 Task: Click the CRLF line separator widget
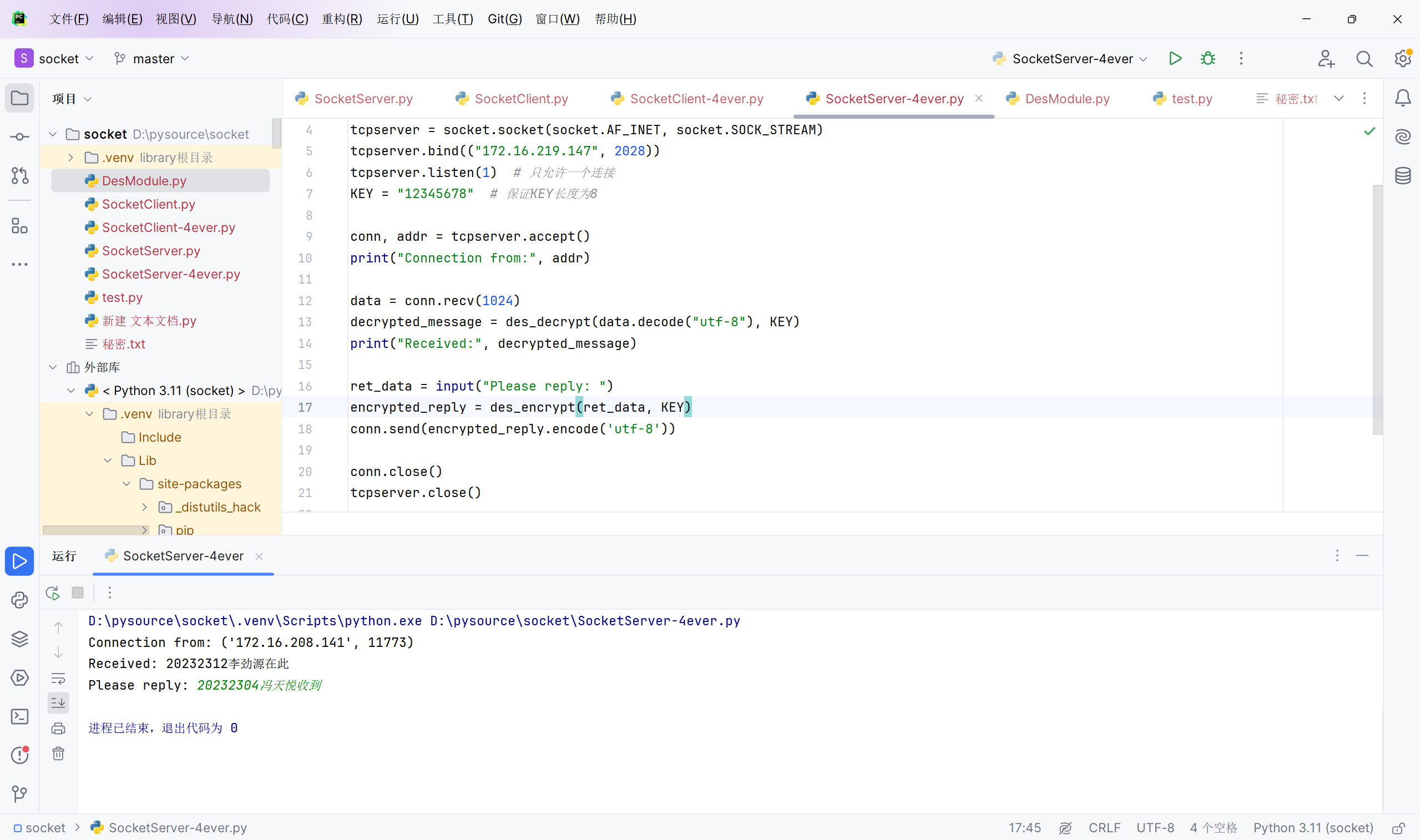click(1104, 828)
